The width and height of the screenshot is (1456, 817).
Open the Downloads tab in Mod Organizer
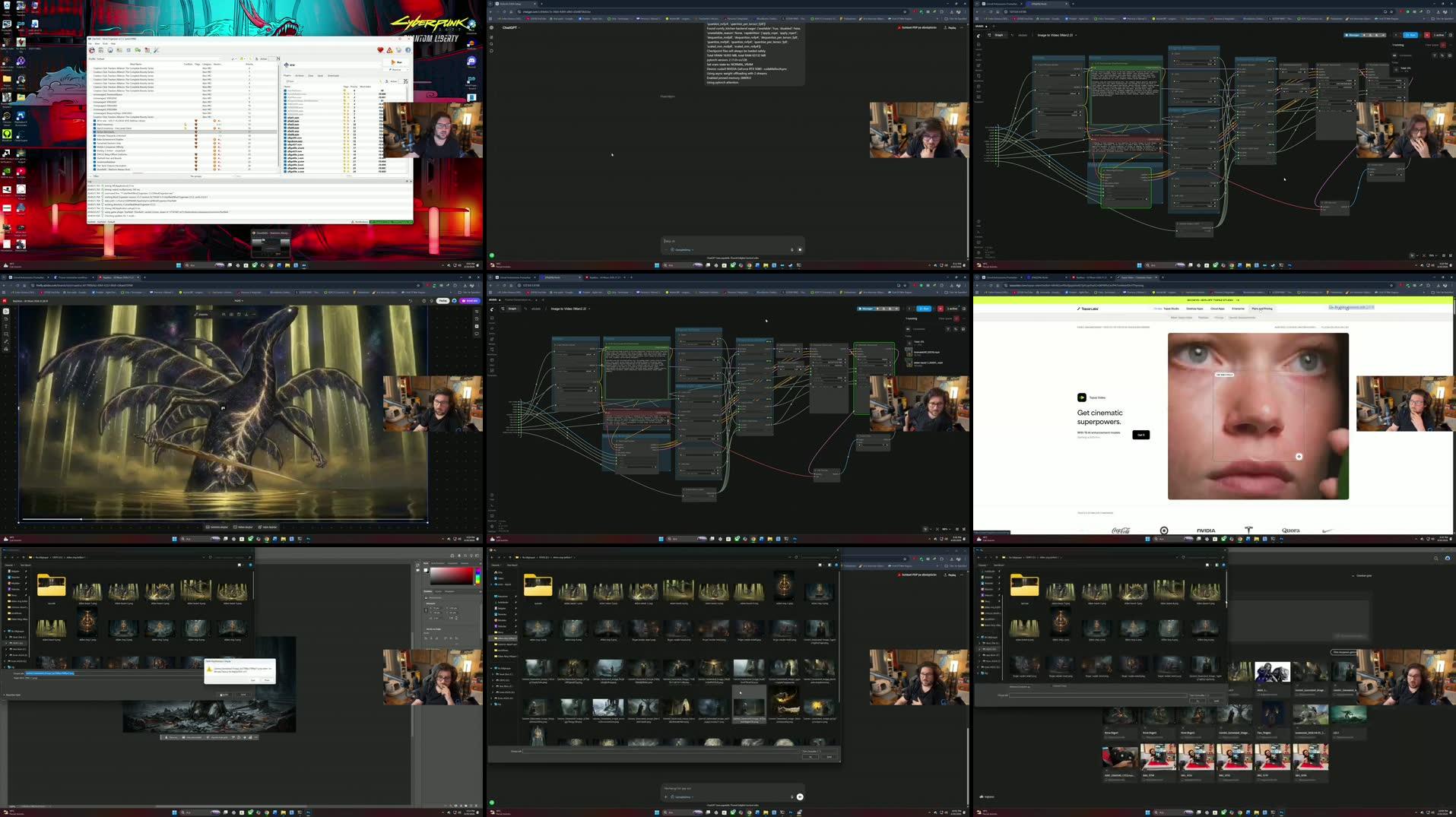coord(333,75)
